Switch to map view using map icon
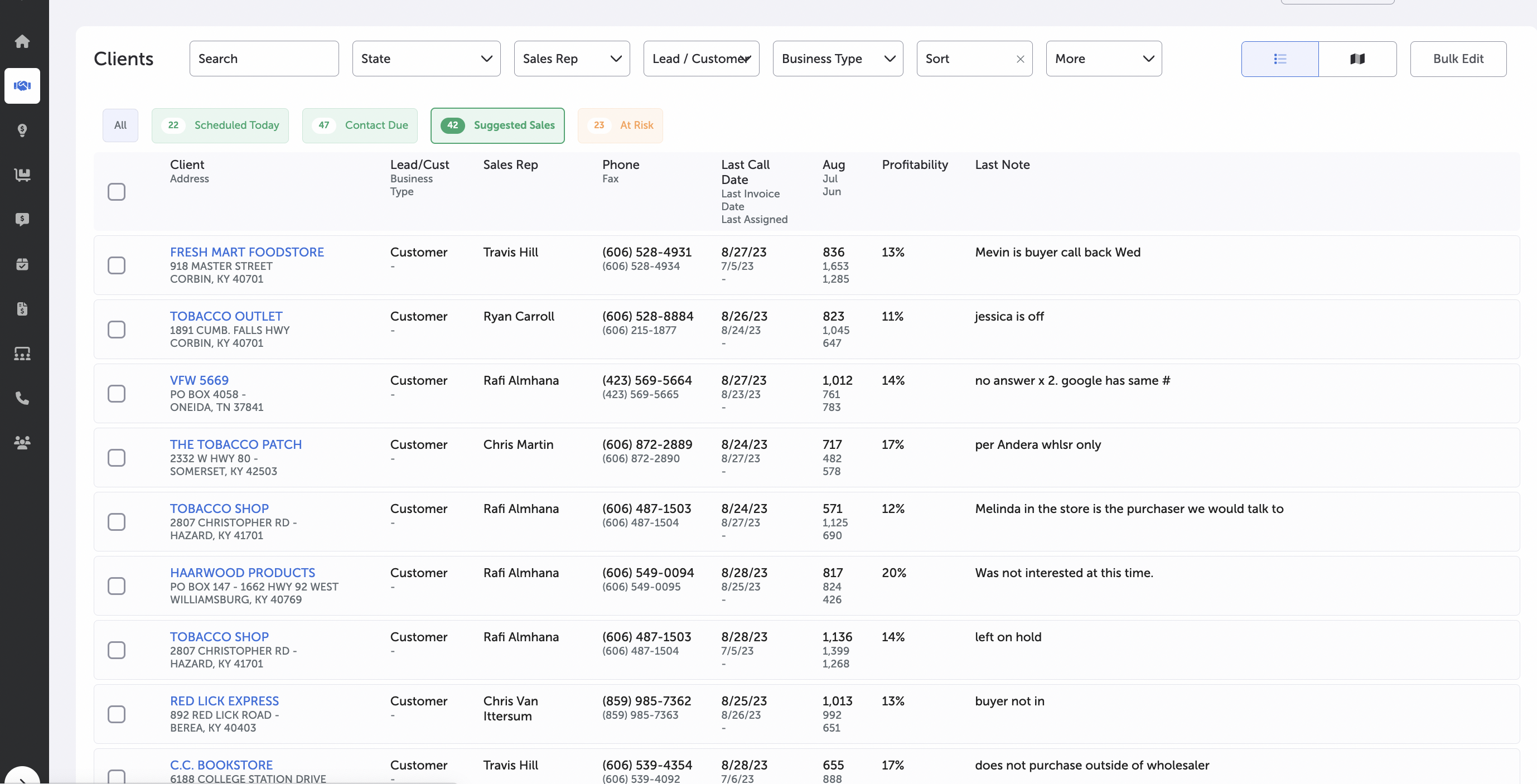Screen dimensions: 1537x784 [x=1357, y=59]
